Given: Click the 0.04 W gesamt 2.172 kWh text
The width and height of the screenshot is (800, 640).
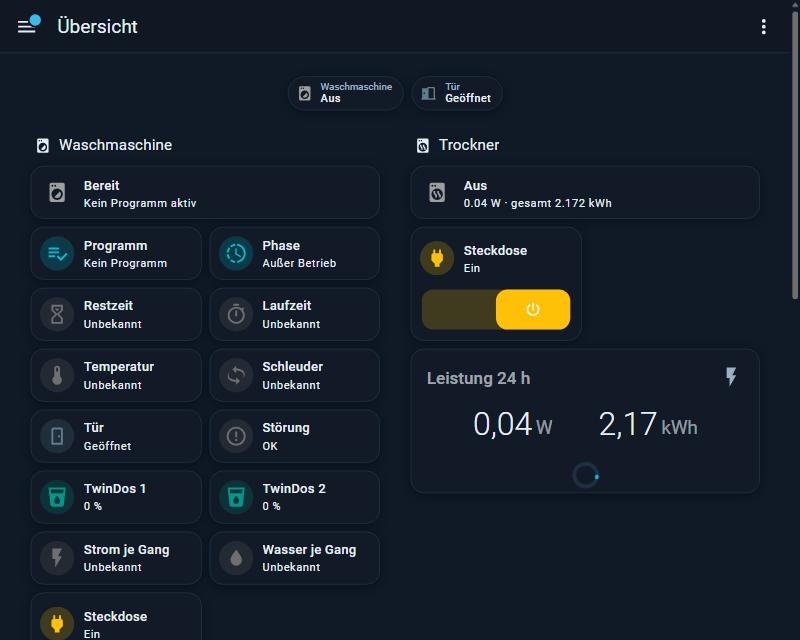Looking at the screenshot, I should [537, 203].
